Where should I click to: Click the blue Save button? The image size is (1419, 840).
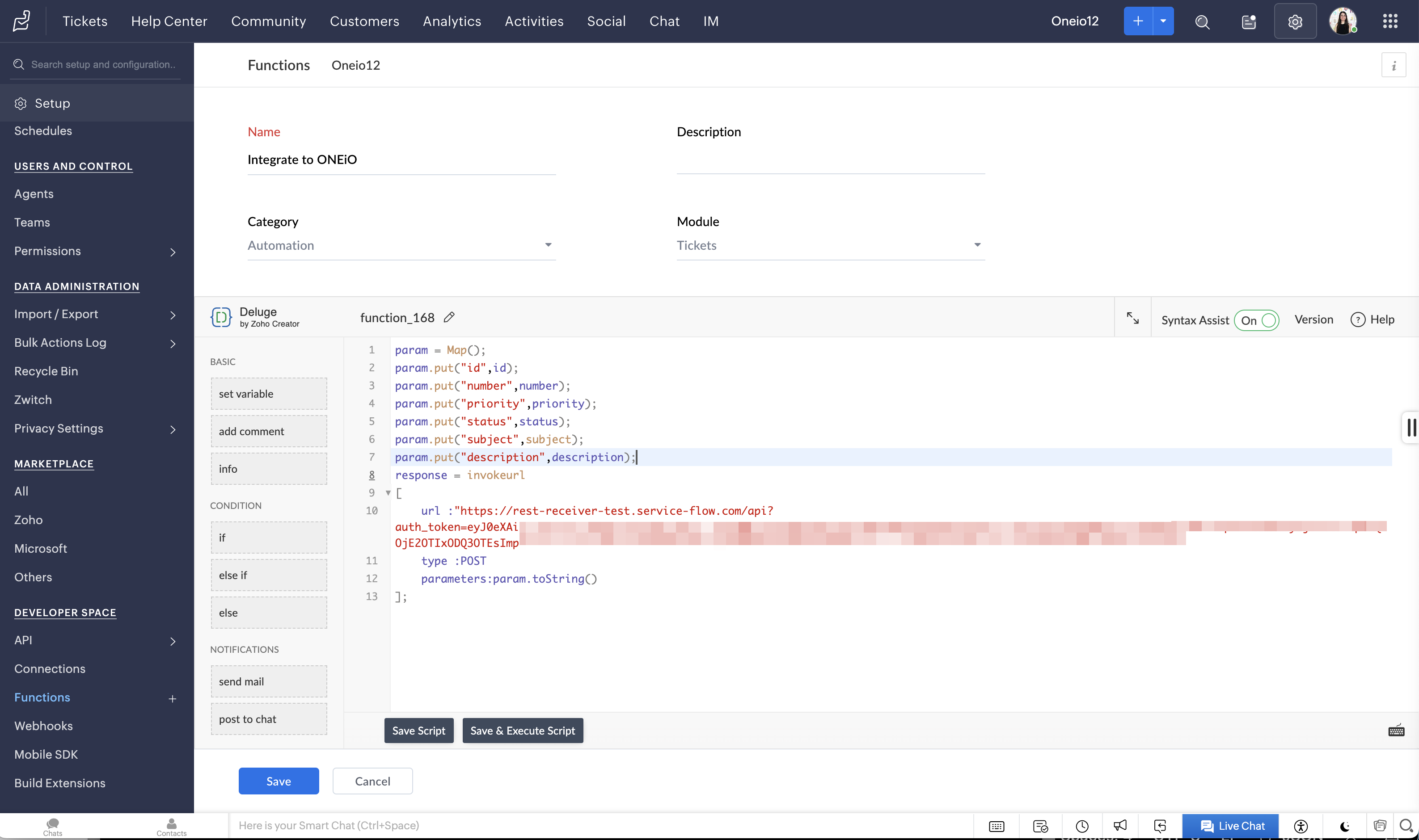click(279, 781)
